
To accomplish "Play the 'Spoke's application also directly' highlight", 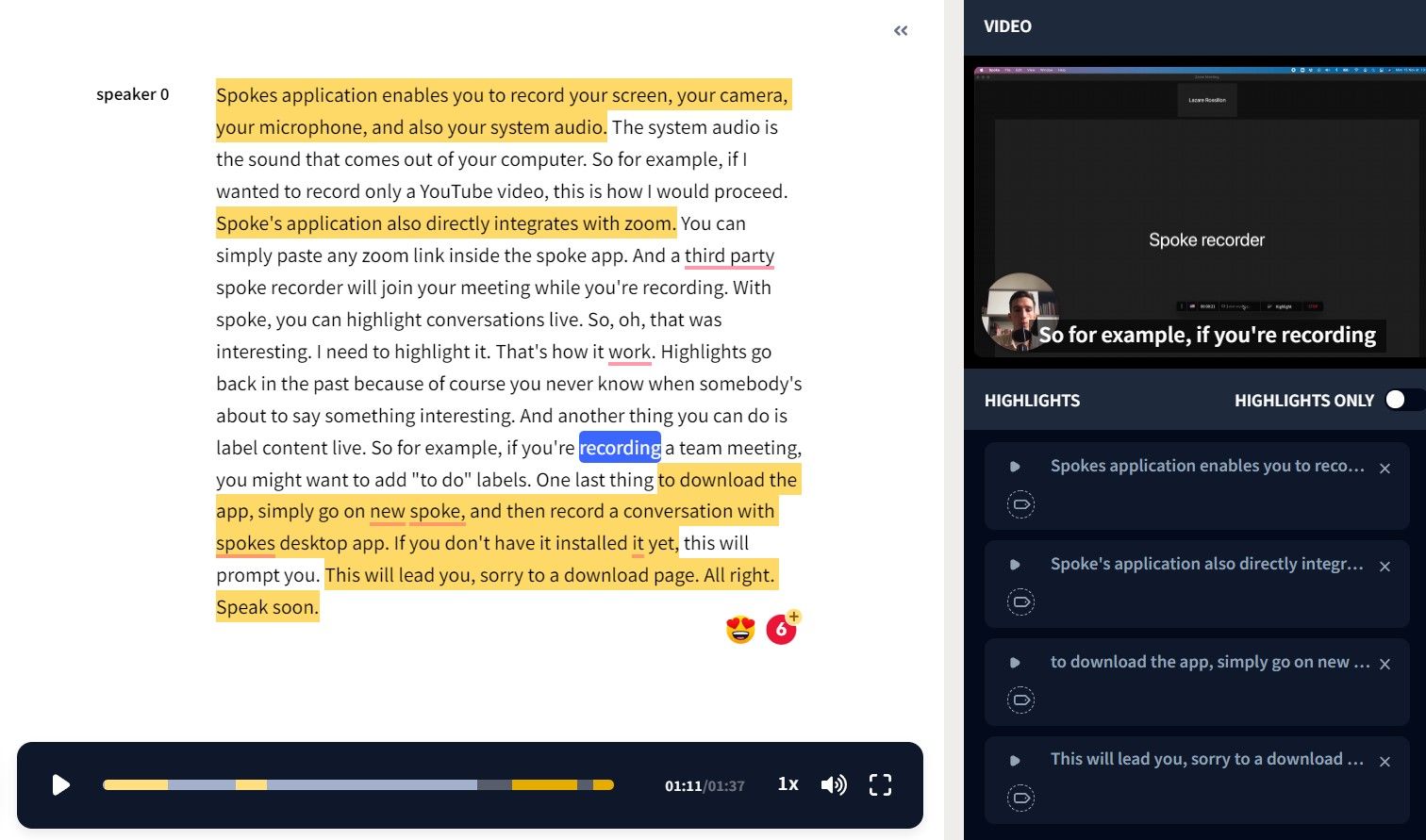I will pyautogui.click(x=1015, y=565).
